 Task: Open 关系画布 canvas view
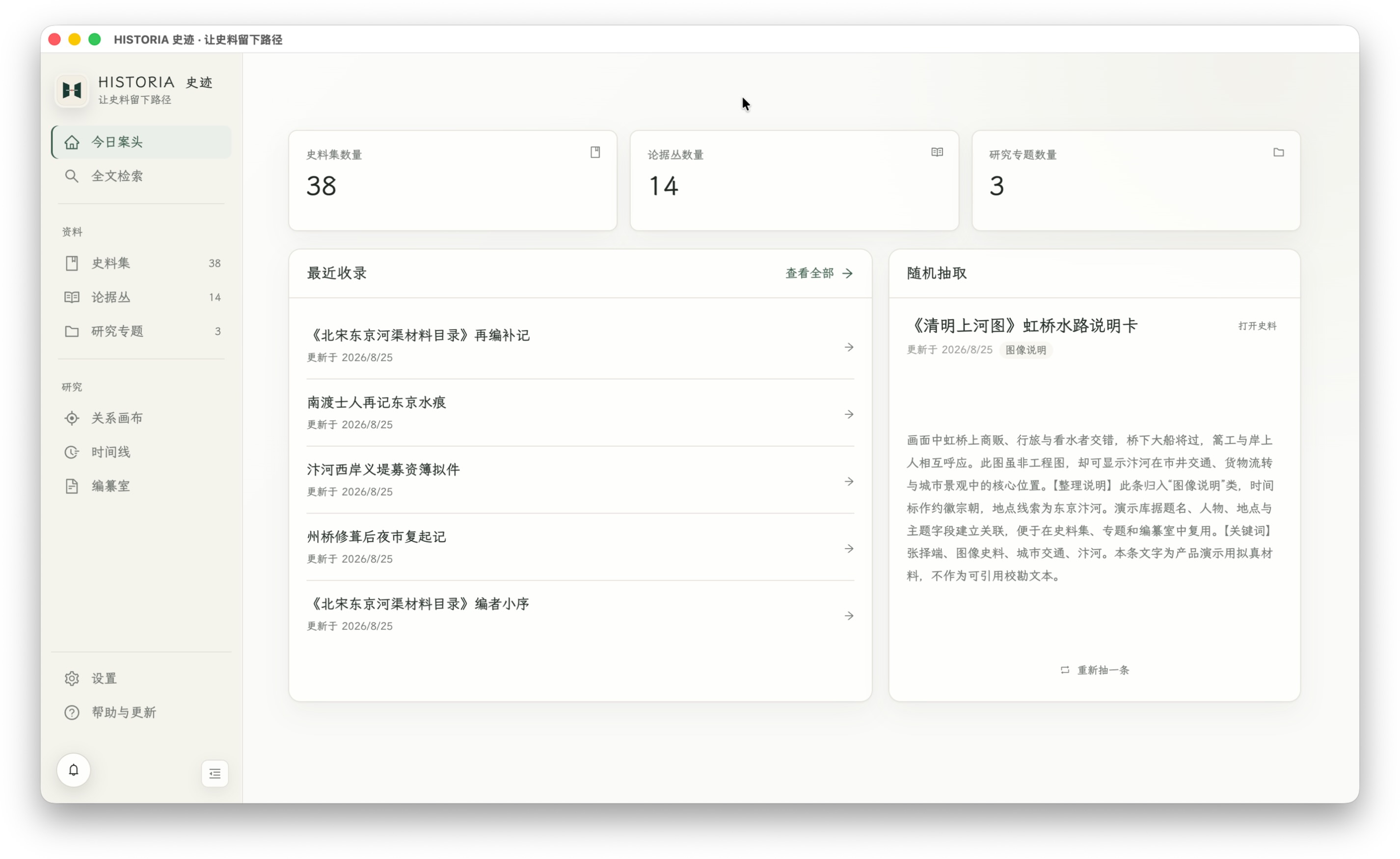pyautogui.click(x=141, y=418)
